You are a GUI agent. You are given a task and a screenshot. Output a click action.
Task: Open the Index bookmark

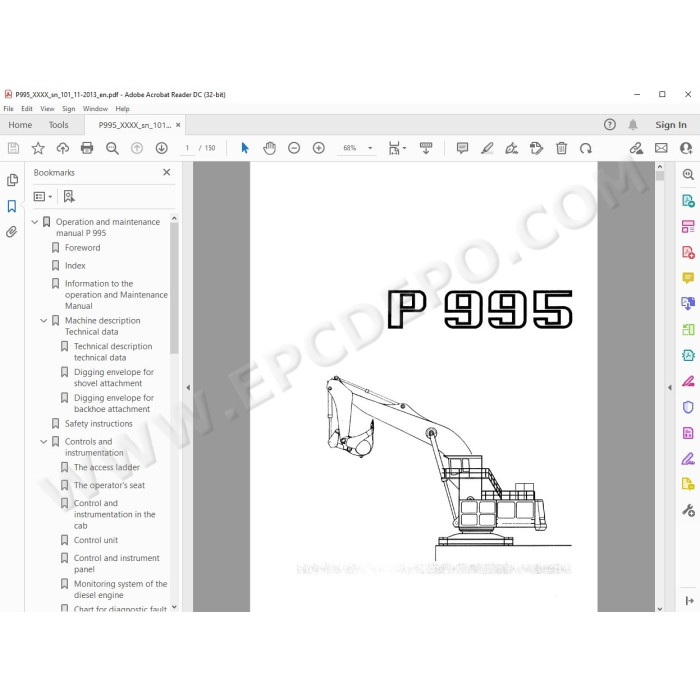(x=75, y=266)
